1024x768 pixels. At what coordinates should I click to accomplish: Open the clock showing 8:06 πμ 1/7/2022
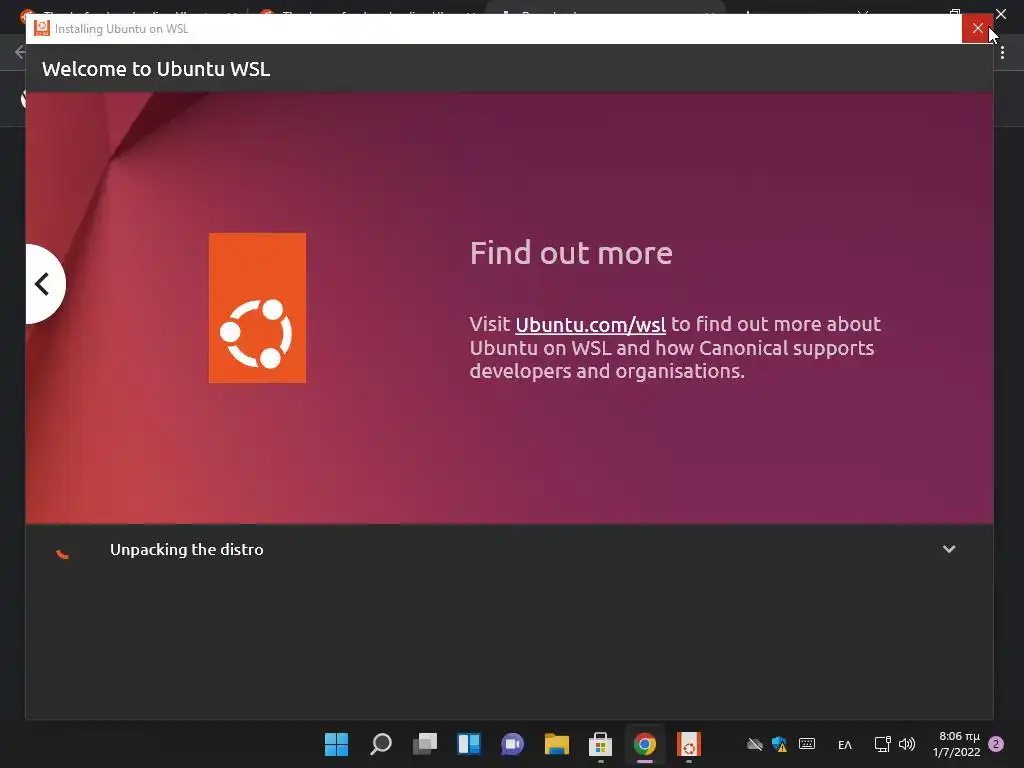click(957, 744)
